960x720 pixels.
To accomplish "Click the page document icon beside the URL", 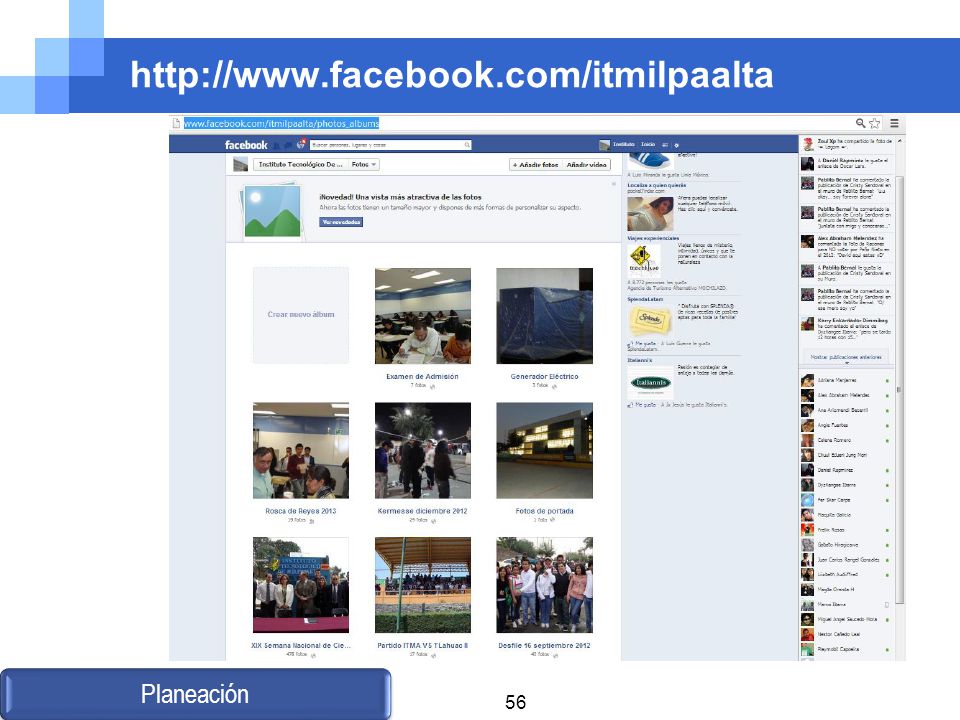I will tap(176, 123).
